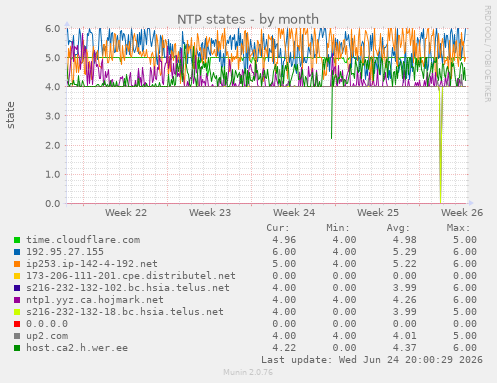This screenshot has height=383, width=497.
Task: Click the s216-232-132-18 lime swatch
Action: (x=17, y=312)
